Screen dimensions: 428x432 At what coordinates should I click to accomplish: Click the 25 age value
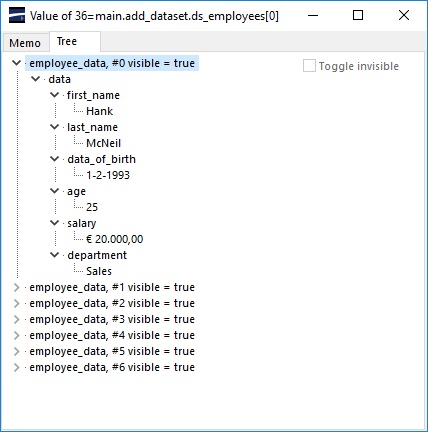[x=92, y=207]
